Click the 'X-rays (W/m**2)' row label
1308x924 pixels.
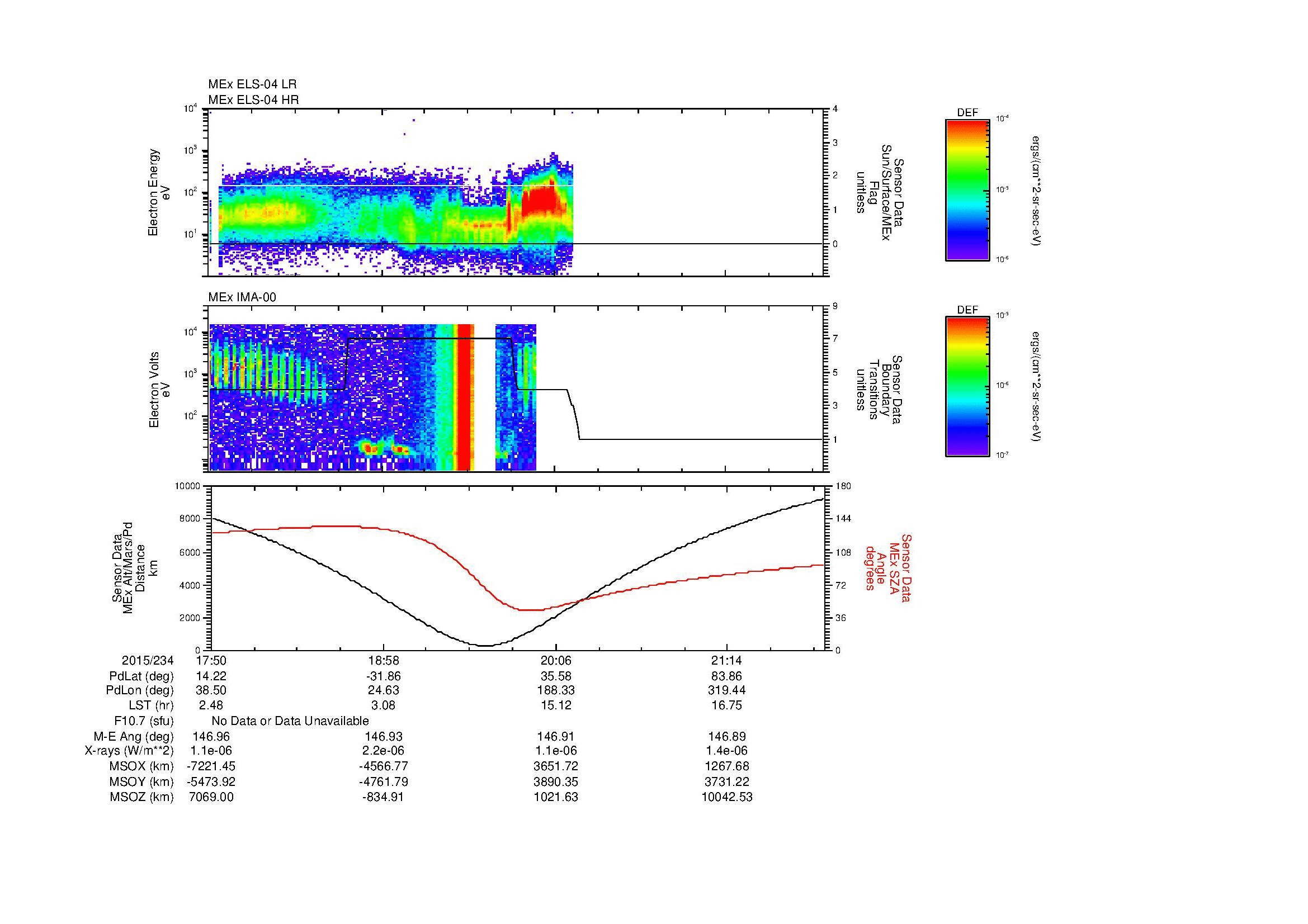tap(129, 751)
